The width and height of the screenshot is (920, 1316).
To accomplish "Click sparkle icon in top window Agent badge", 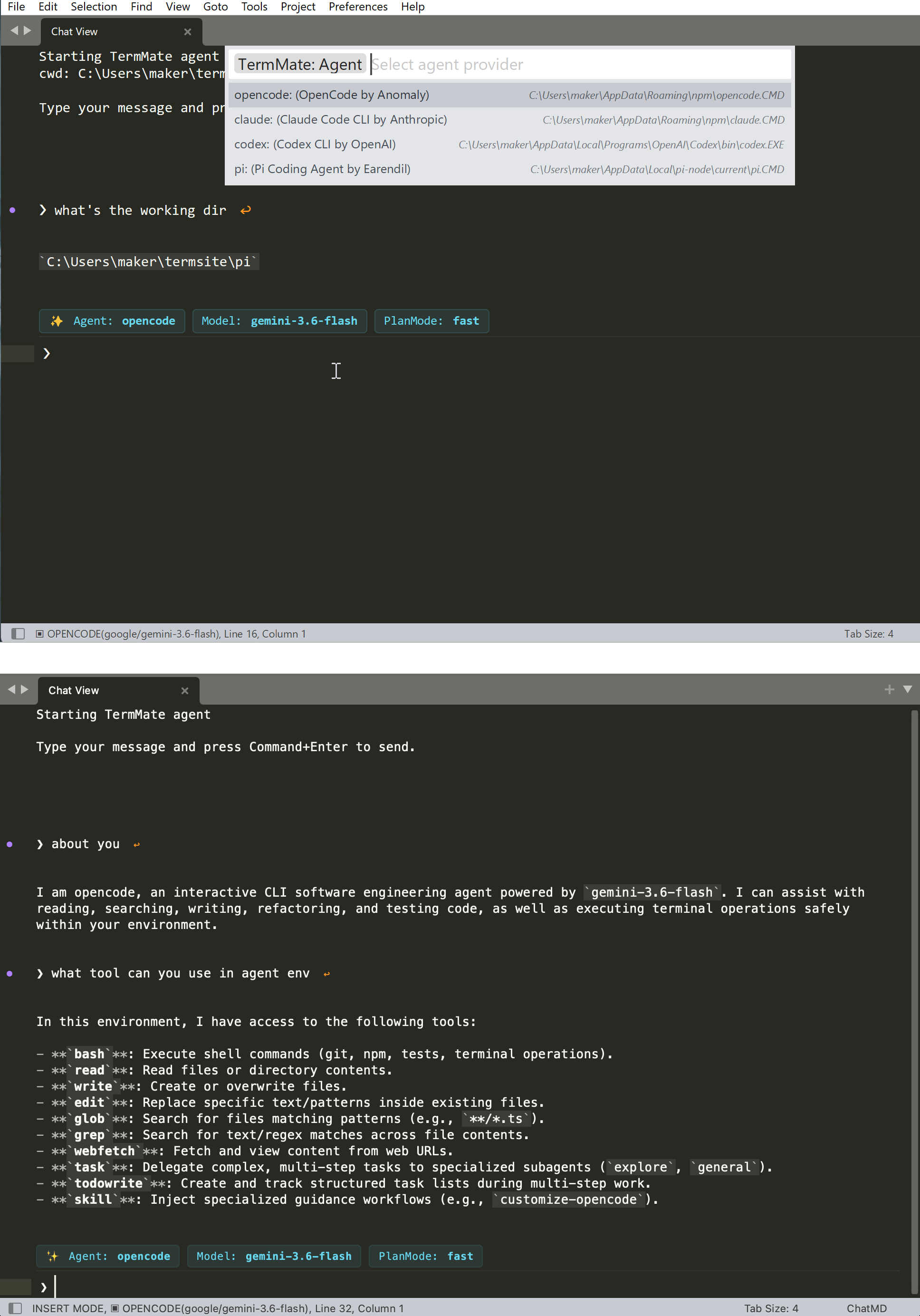I will (x=56, y=321).
